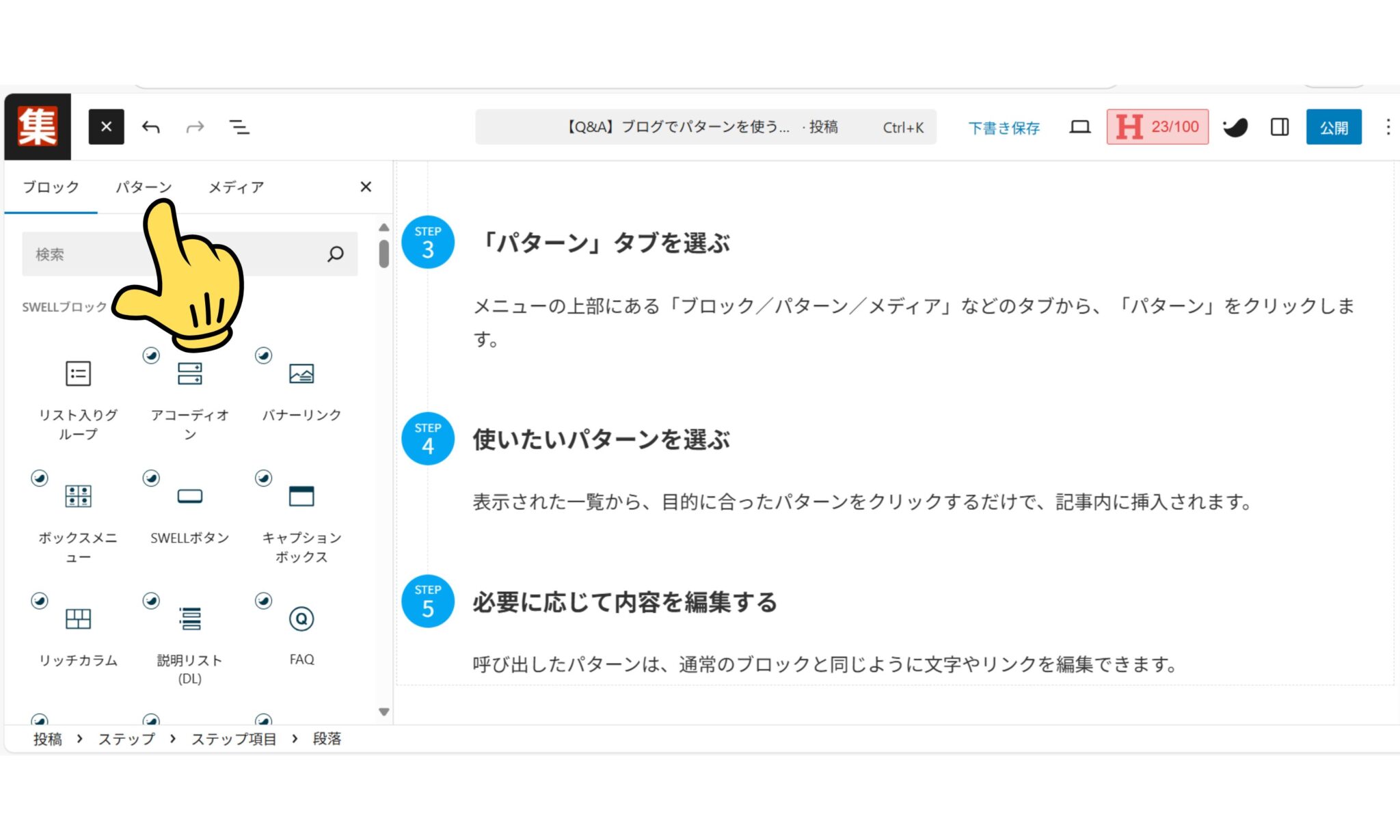This screenshot has width=1400, height=840.
Task: Open the three-dot options menu
Action: (1388, 127)
